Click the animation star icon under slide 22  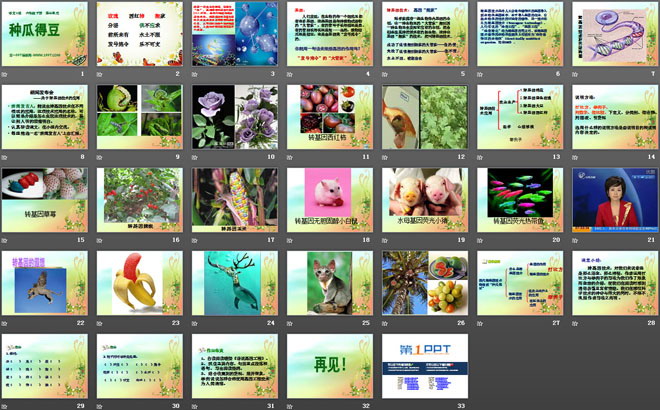(5, 323)
